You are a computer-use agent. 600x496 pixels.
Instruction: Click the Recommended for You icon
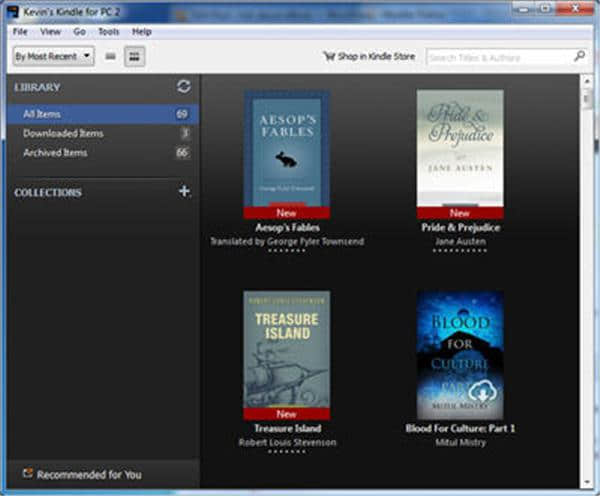(27, 474)
